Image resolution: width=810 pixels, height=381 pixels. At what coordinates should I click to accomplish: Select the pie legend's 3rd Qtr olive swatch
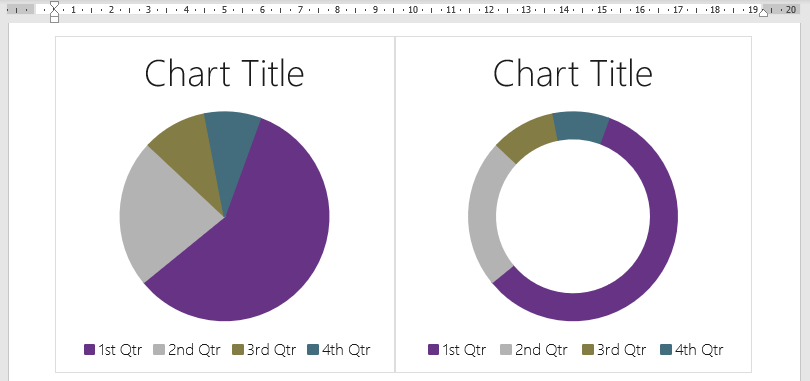coord(238,350)
